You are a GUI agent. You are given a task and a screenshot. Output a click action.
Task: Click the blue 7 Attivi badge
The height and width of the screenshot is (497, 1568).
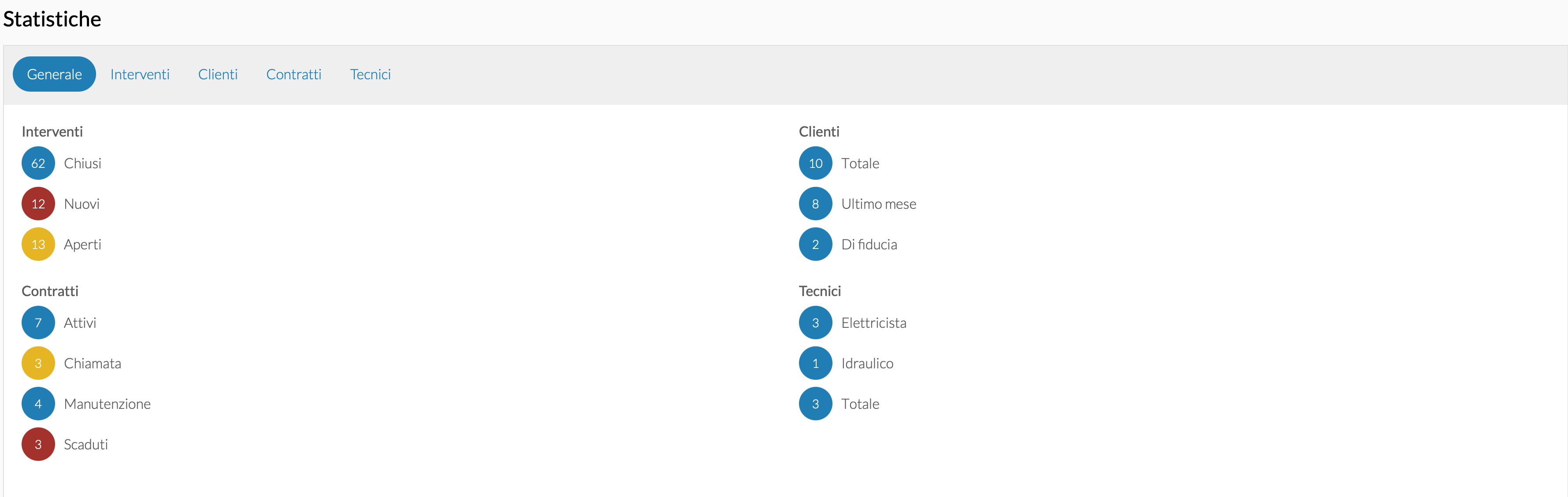38,323
